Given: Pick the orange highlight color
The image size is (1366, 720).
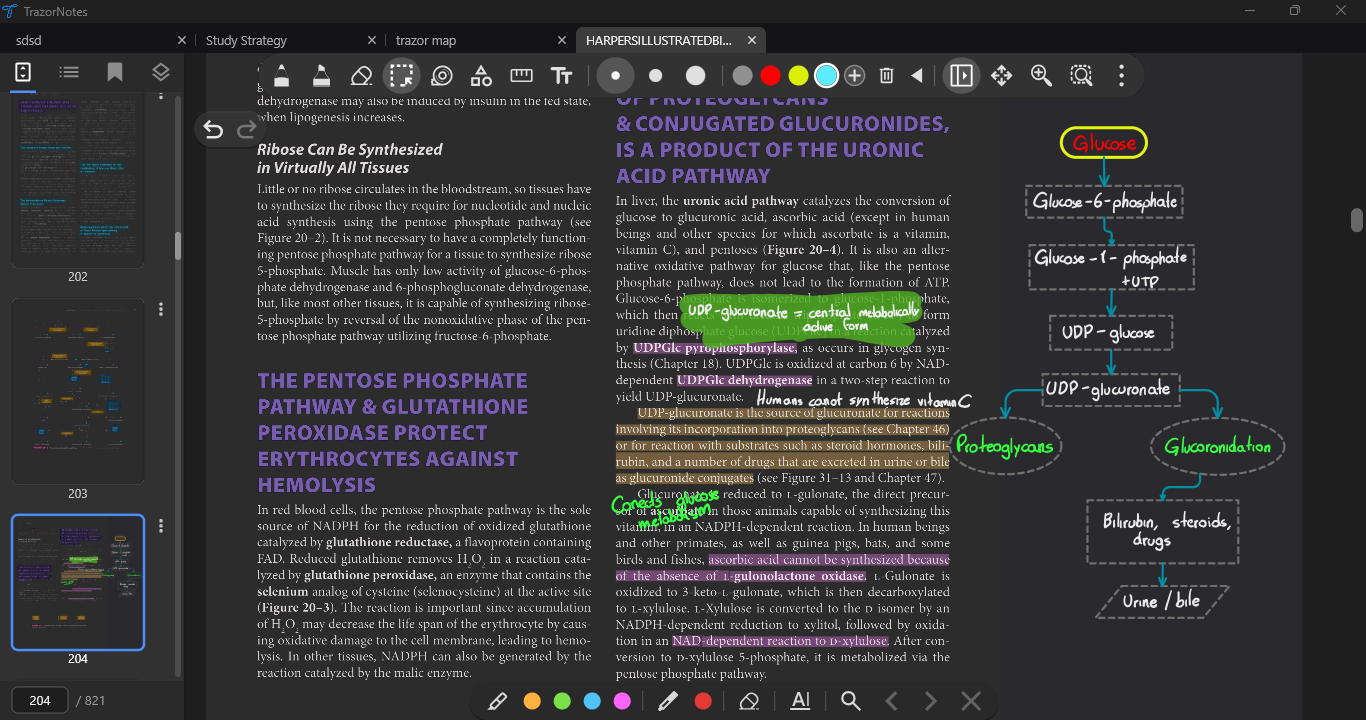Looking at the screenshot, I should [x=532, y=701].
